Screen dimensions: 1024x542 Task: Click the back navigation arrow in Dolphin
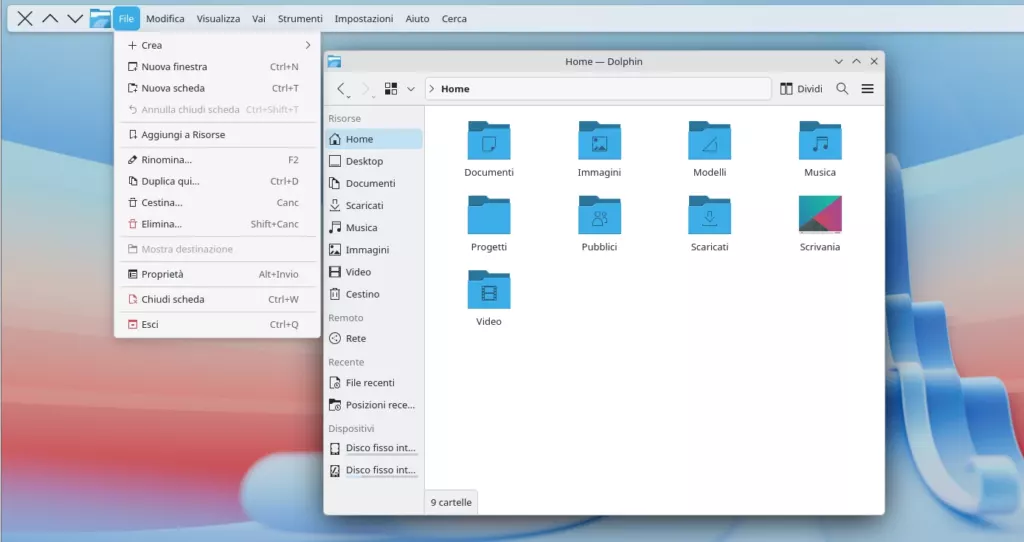(341, 89)
